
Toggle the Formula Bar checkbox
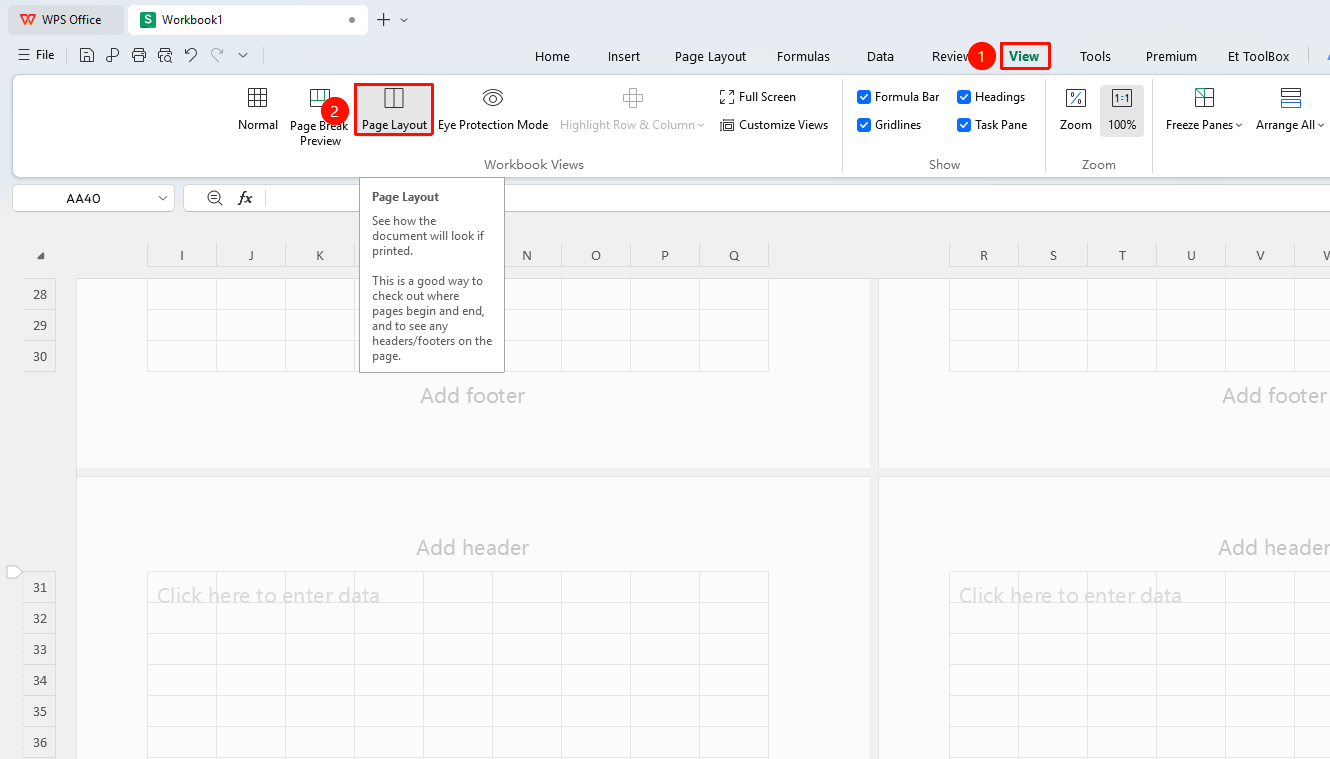tap(864, 97)
